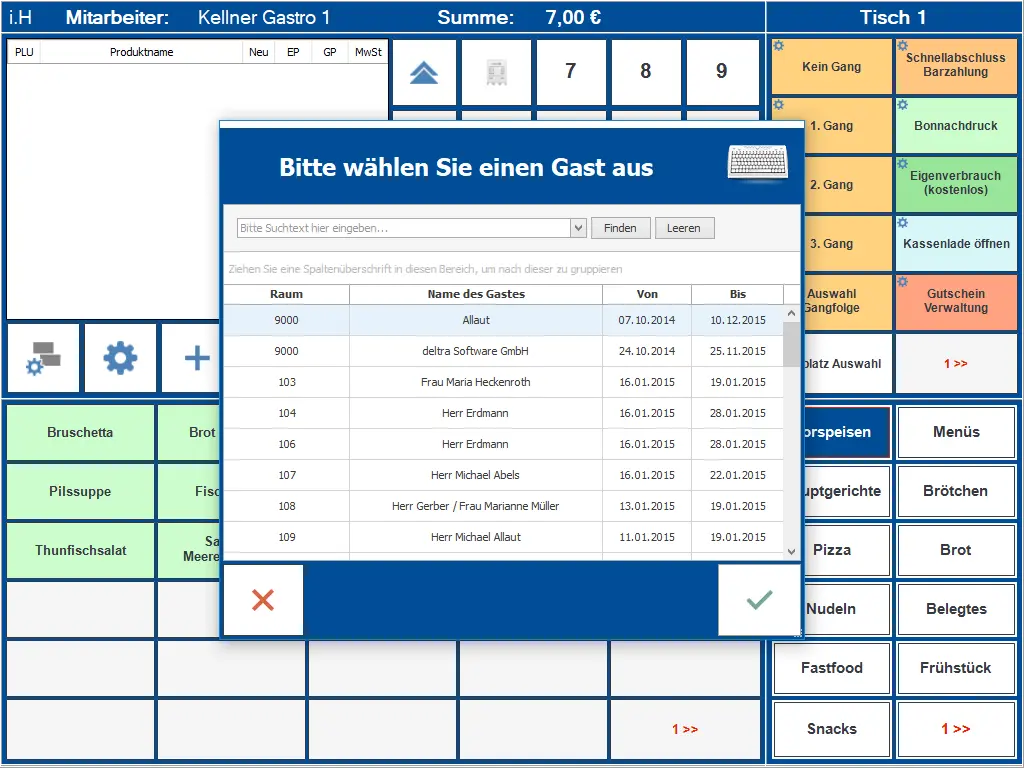The width and height of the screenshot is (1024, 768).
Task: Click the double up-arrow icon above the numpad
Action: click(x=424, y=71)
